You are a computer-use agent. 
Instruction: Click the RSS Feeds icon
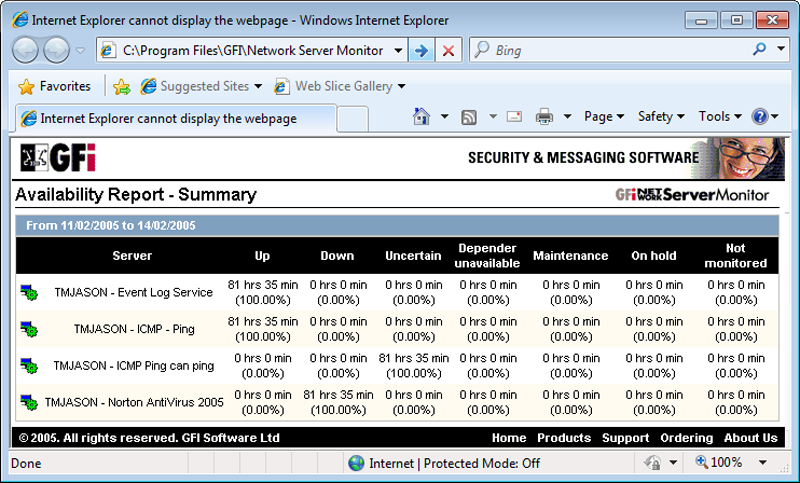469,117
